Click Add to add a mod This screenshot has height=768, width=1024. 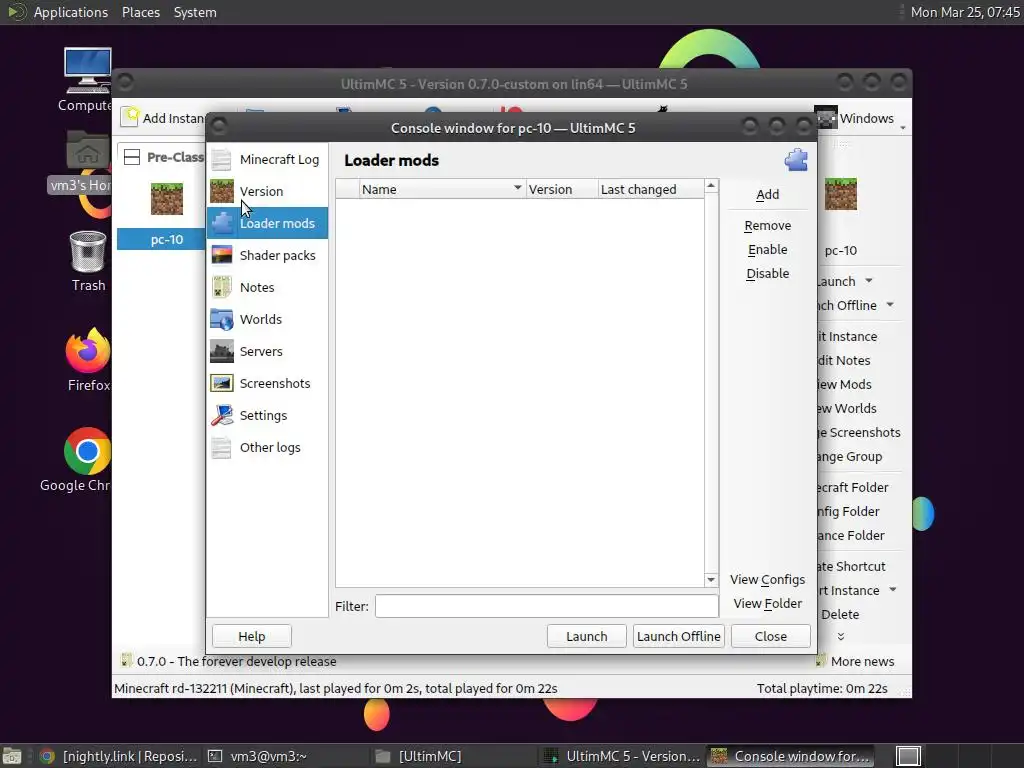click(x=767, y=195)
